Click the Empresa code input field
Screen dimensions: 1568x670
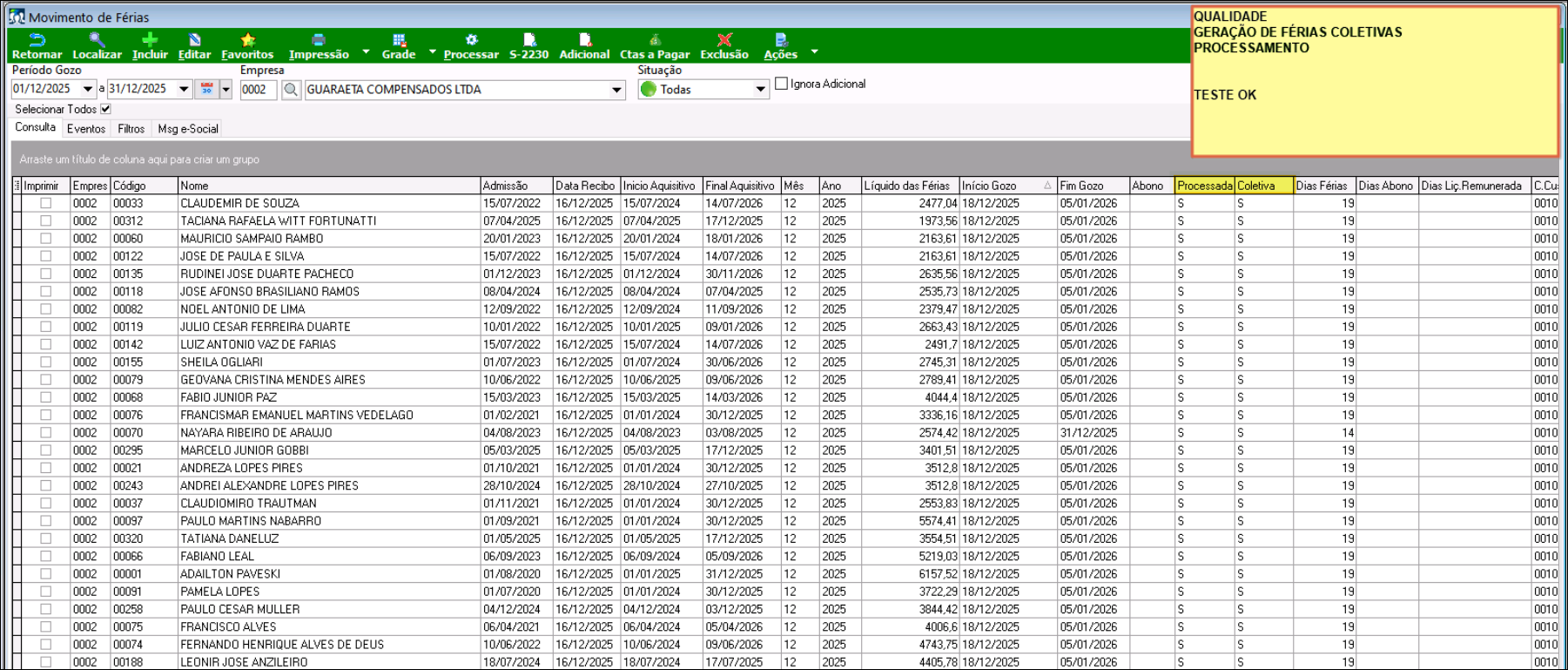click(257, 90)
